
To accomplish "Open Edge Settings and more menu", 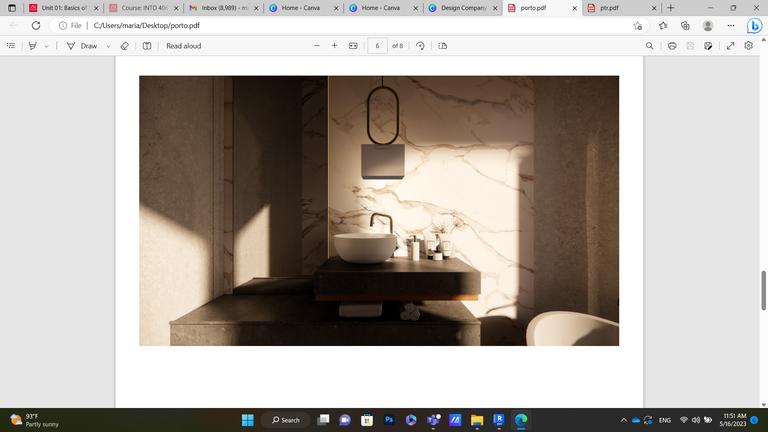I will pos(731,26).
